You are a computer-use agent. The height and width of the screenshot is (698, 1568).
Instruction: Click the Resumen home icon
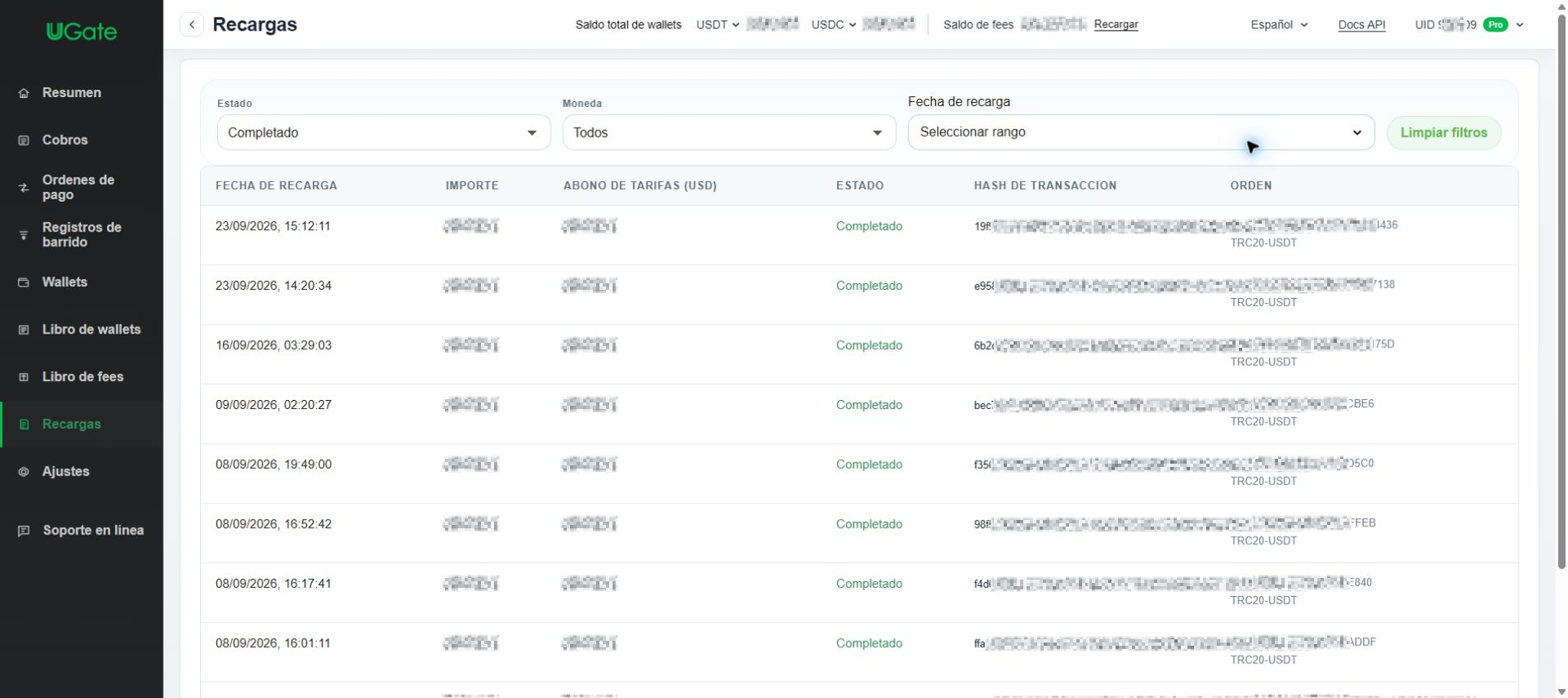point(24,93)
